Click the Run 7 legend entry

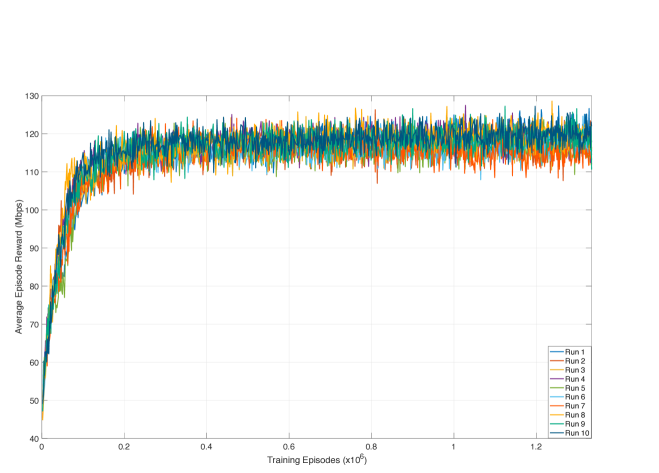(567, 406)
